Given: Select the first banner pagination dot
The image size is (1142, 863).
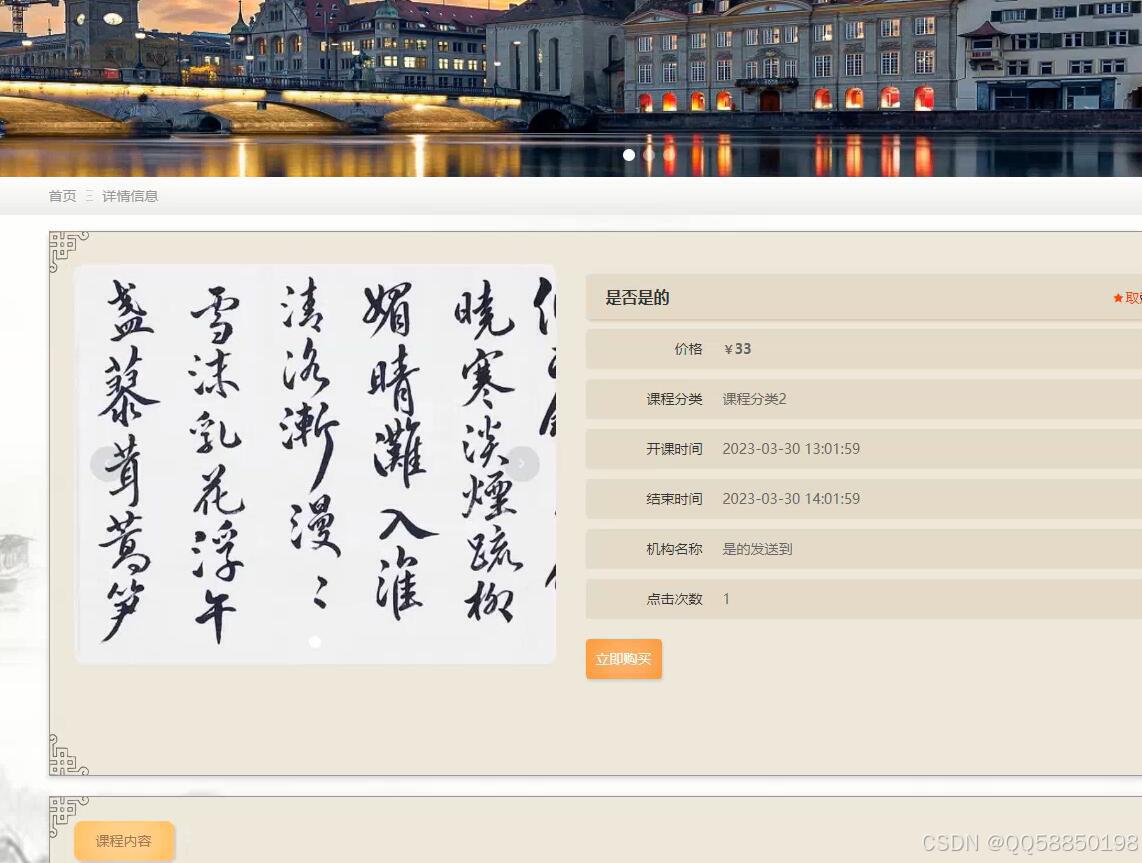Looking at the screenshot, I should pyautogui.click(x=629, y=155).
